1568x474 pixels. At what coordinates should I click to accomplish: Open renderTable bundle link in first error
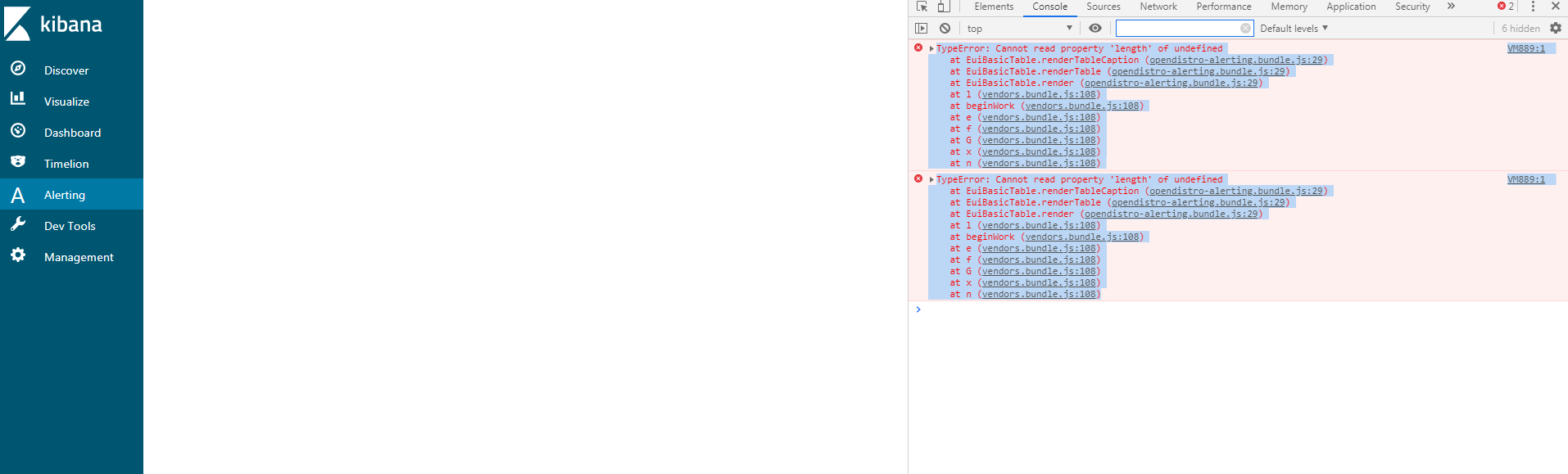pos(1199,71)
